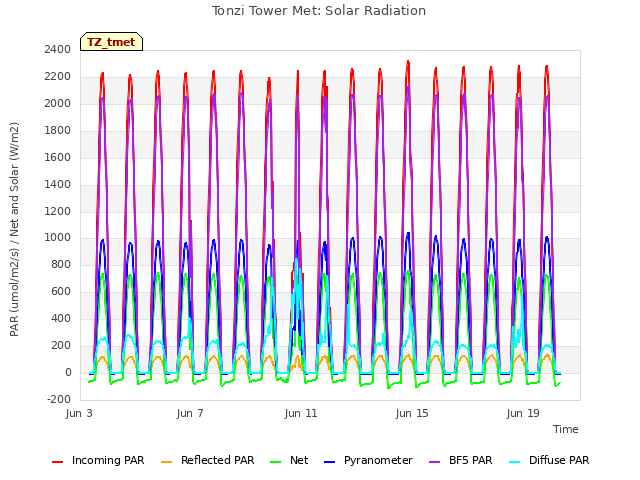The height and width of the screenshot is (480, 640).
Task: Toggle the Incoming PAR legend entry
Action: tap(98, 460)
